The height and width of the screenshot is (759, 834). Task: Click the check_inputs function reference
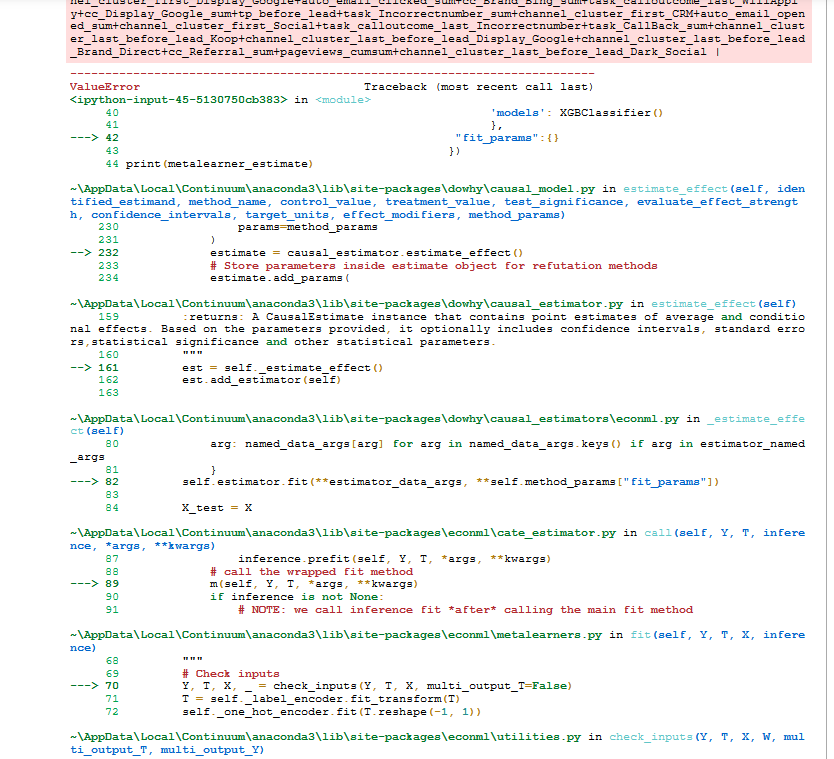[651, 737]
